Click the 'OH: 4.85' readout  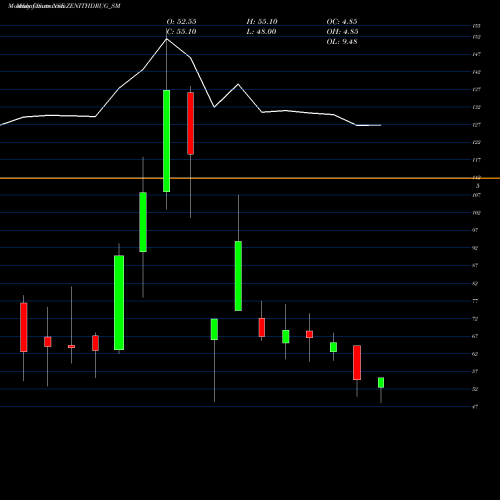tap(342, 31)
